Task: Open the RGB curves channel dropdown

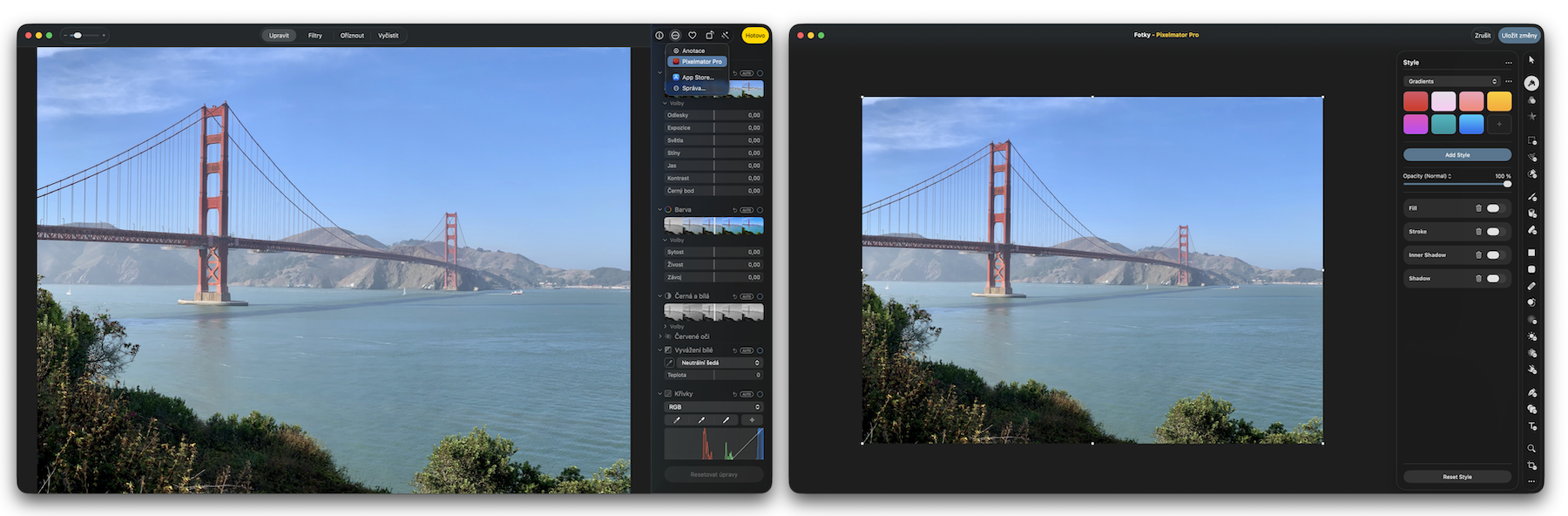Action: (x=713, y=407)
